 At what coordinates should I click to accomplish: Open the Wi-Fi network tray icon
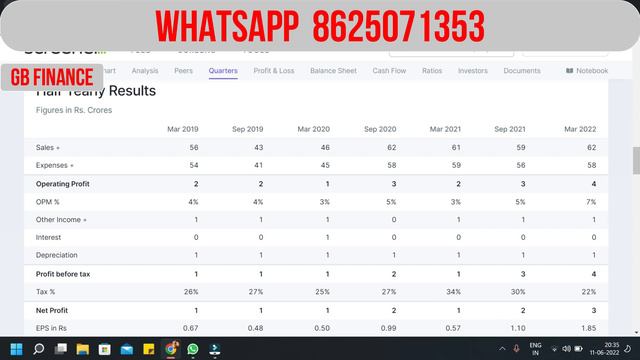(554, 349)
